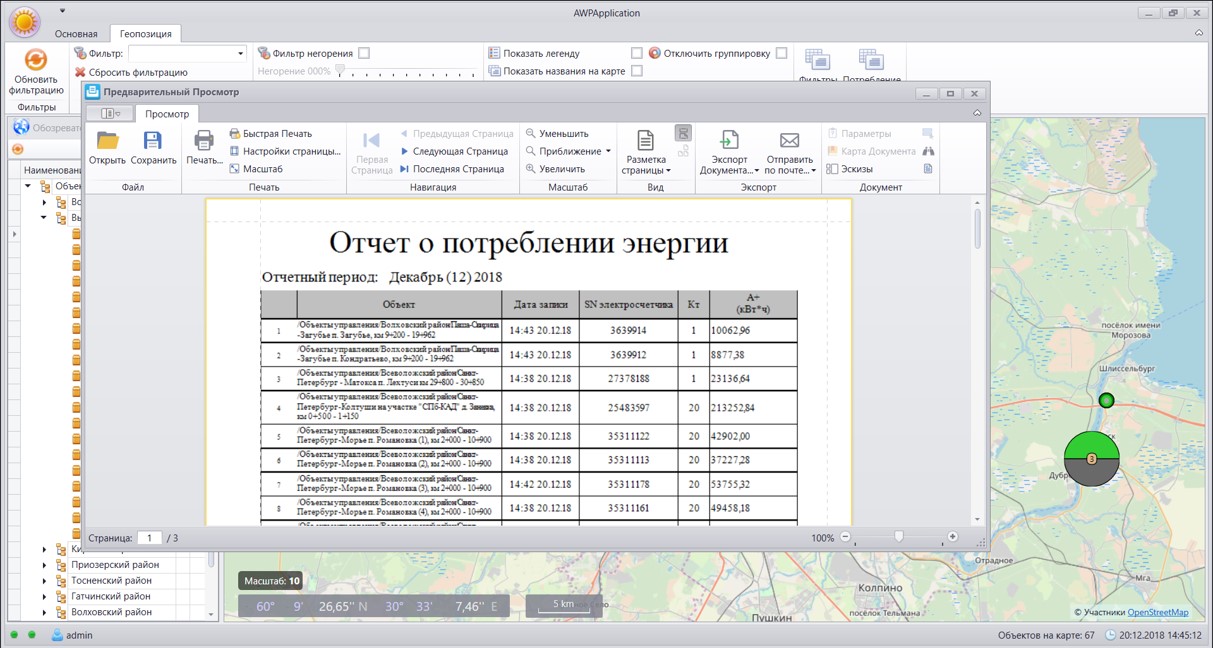Expand the Тосненский район tree node
Viewport: 1213px width, 648px height.
[x=44, y=581]
